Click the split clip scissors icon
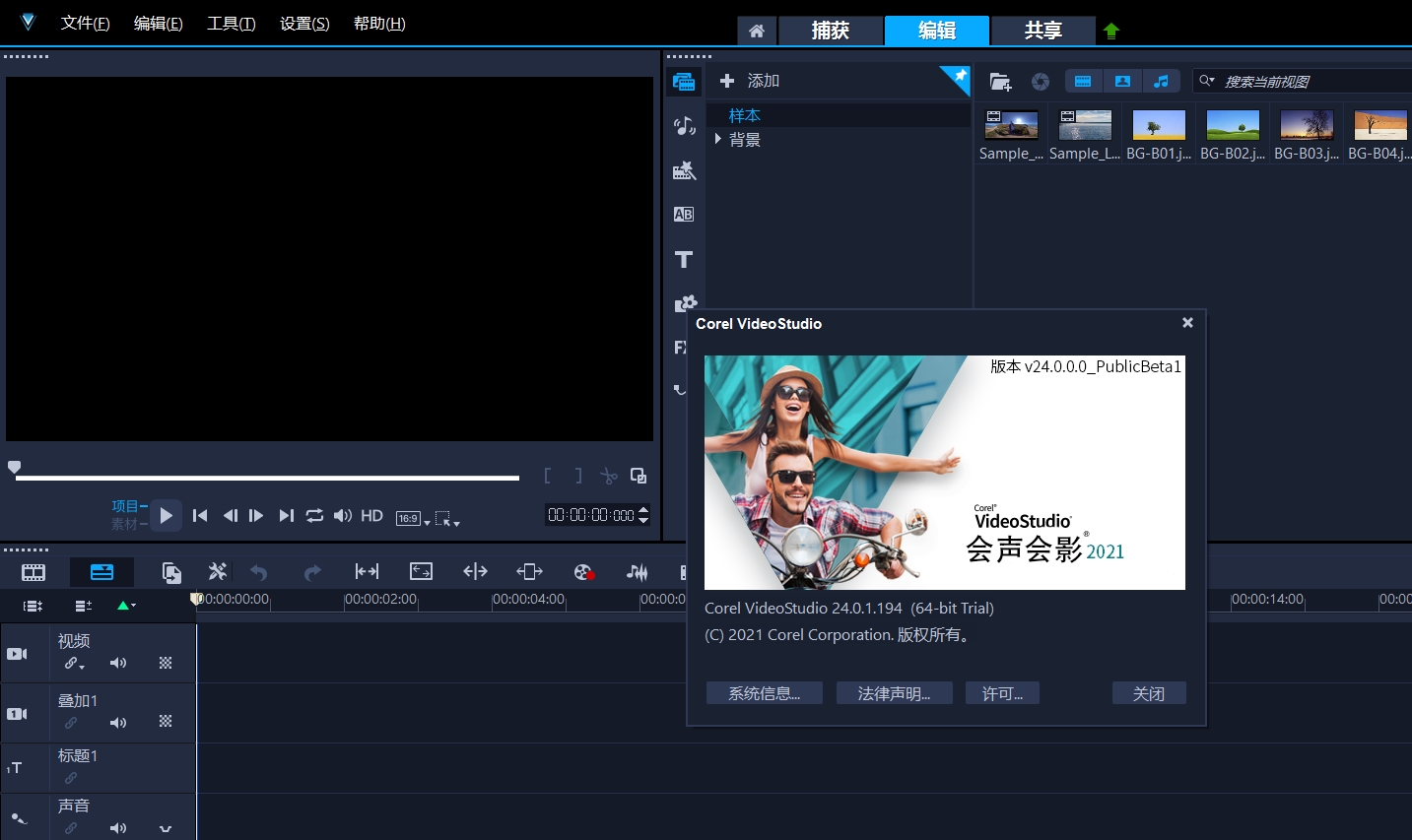 (x=609, y=476)
